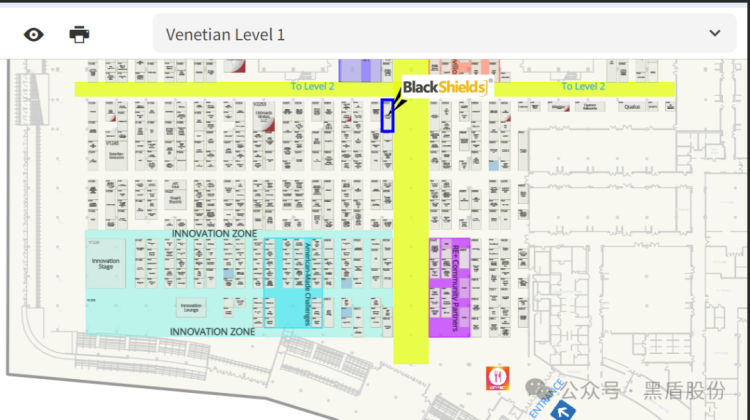Image resolution: width=750 pixels, height=420 pixels.
Task: Select the Innovation Lounge booth
Action: [191, 307]
